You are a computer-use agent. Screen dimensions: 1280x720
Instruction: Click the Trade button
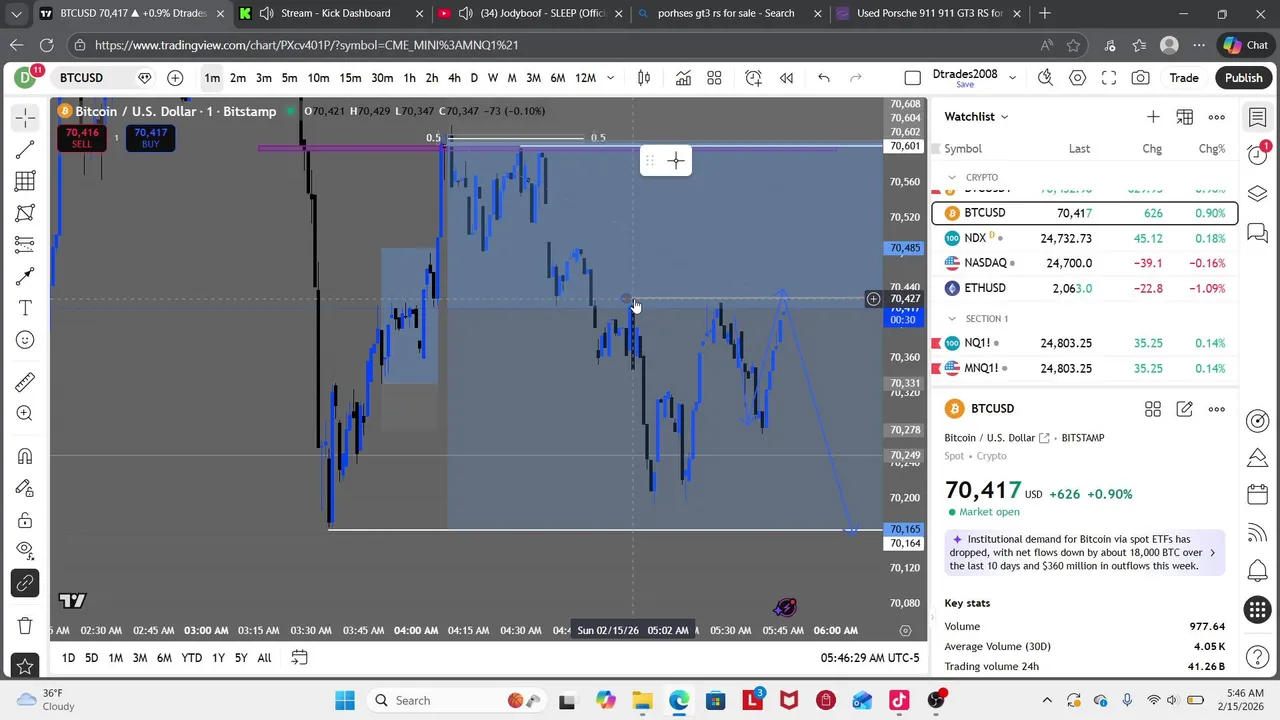(1184, 78)
